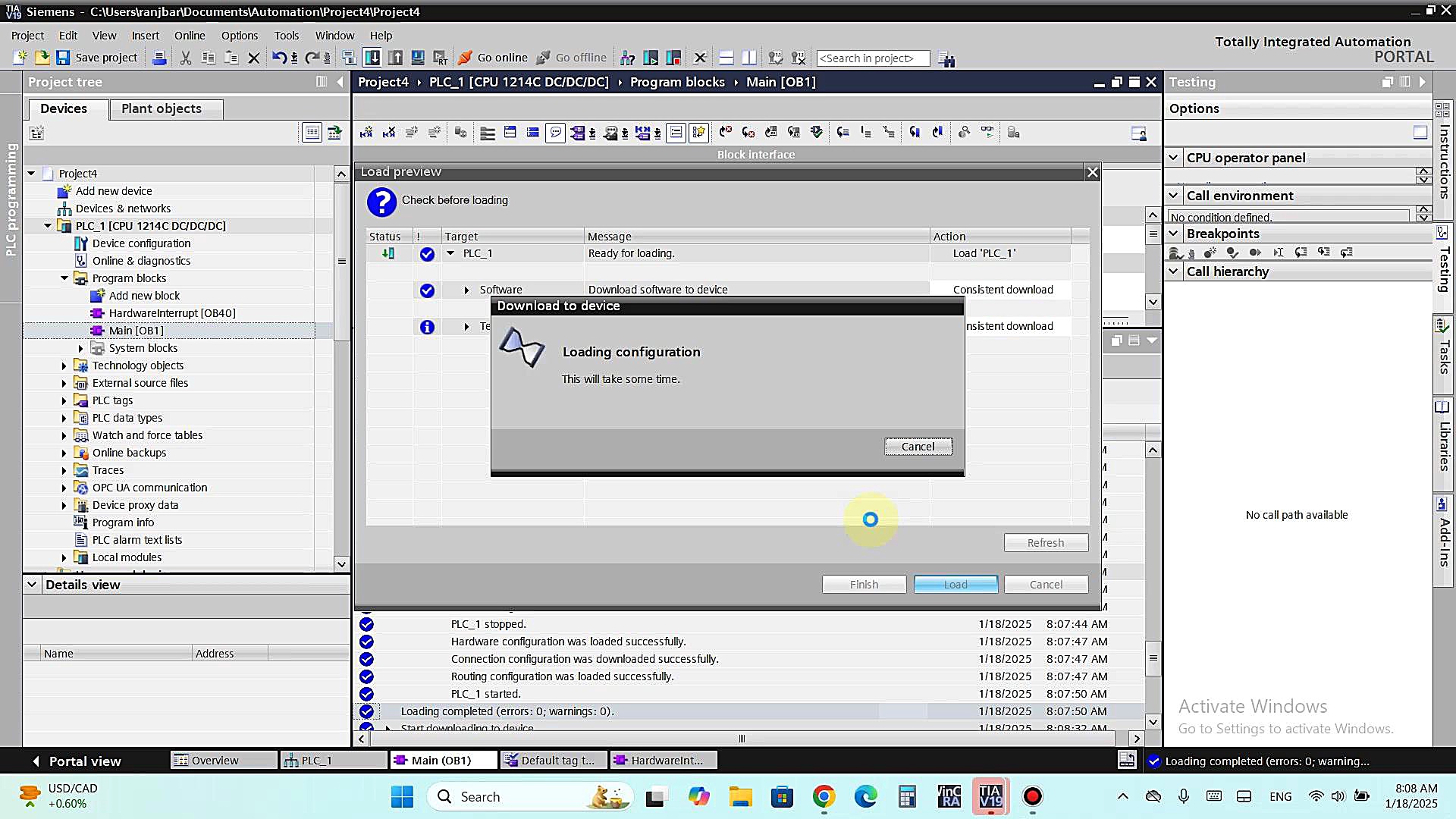The image size is (1456, 819).
Task: Click the Download to device icon
Action: [x=372, y=58]
